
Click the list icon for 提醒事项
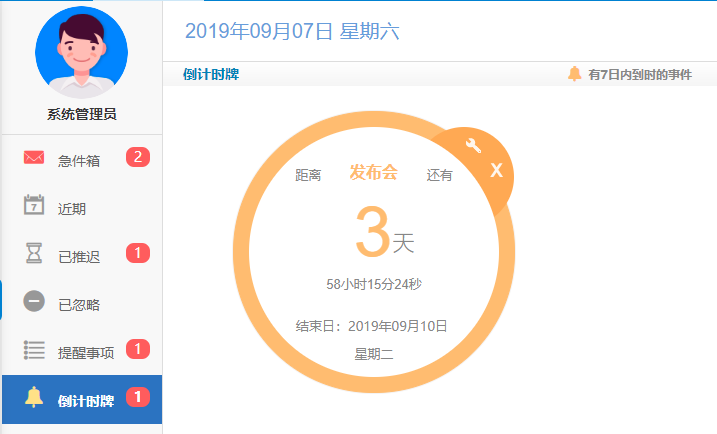(35, 350)
